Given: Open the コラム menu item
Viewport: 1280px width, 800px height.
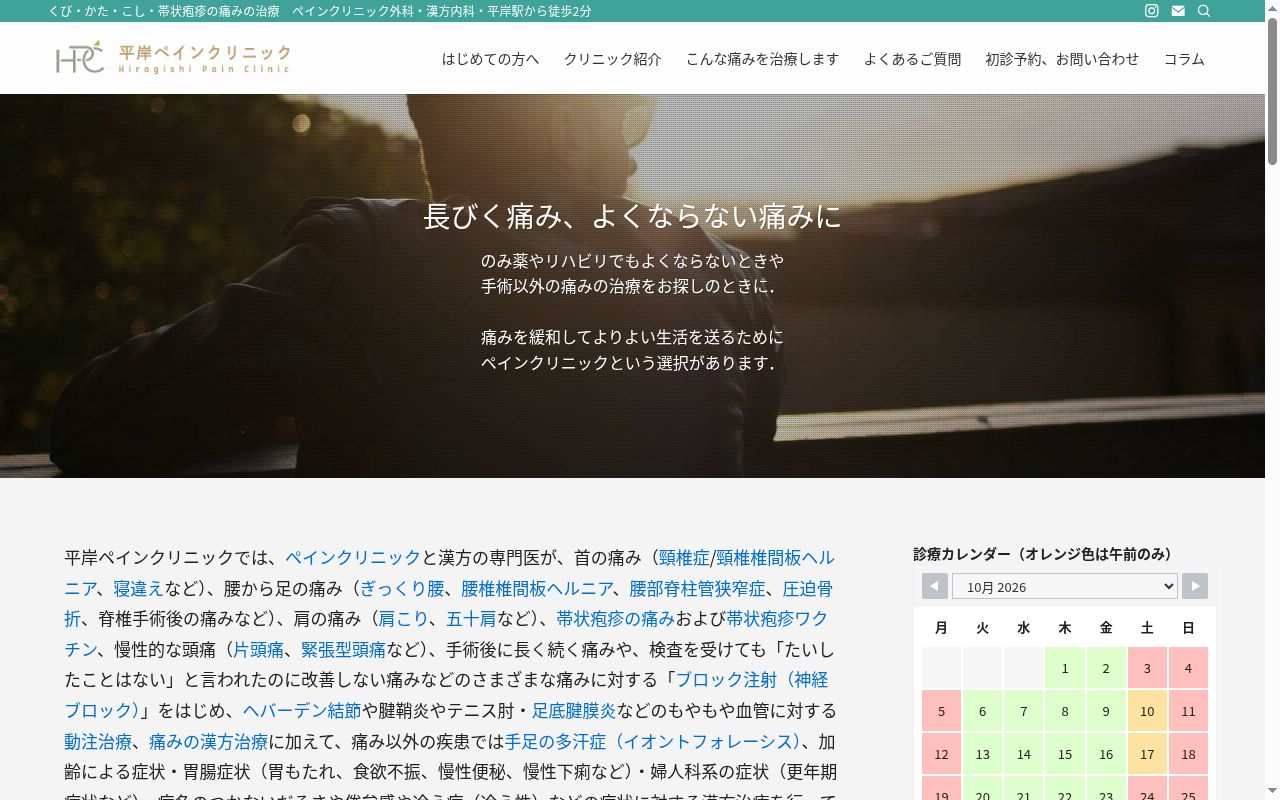Looking at the screenshot, I should (1184, 59).
